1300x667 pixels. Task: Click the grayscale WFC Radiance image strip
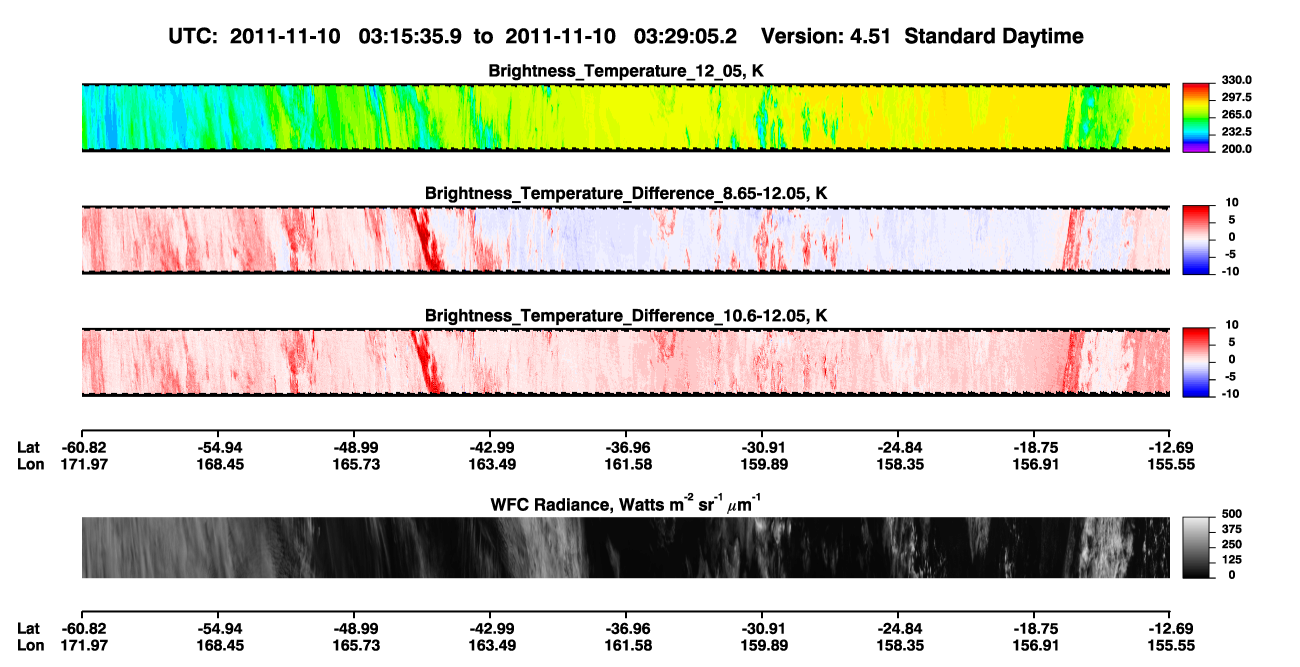tap(625, 547)
